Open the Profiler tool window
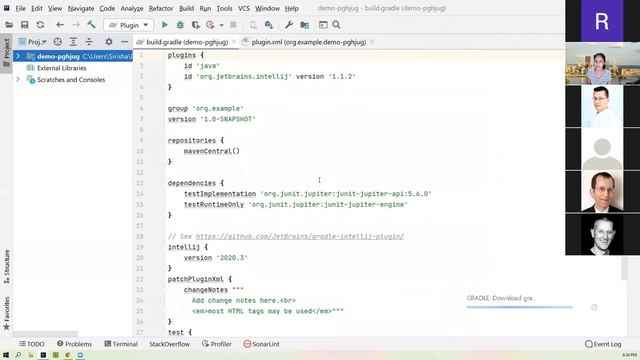 (x=217, y=344)
